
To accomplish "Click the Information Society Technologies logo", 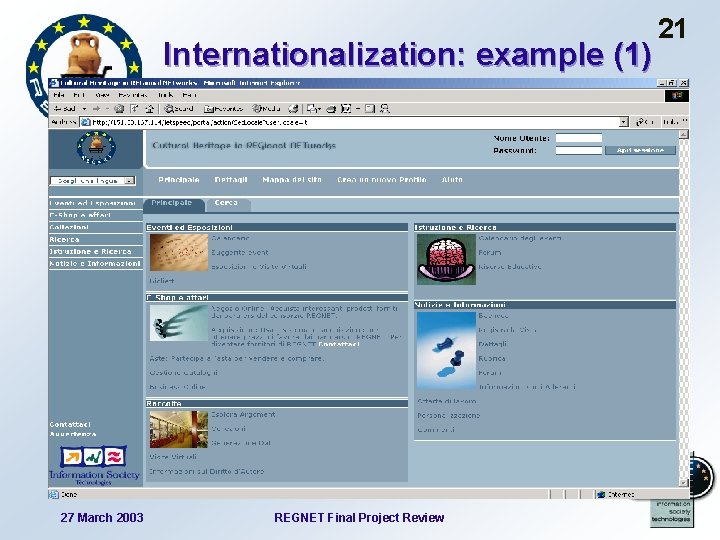I will pyautogui.click(x=95, y=465).
